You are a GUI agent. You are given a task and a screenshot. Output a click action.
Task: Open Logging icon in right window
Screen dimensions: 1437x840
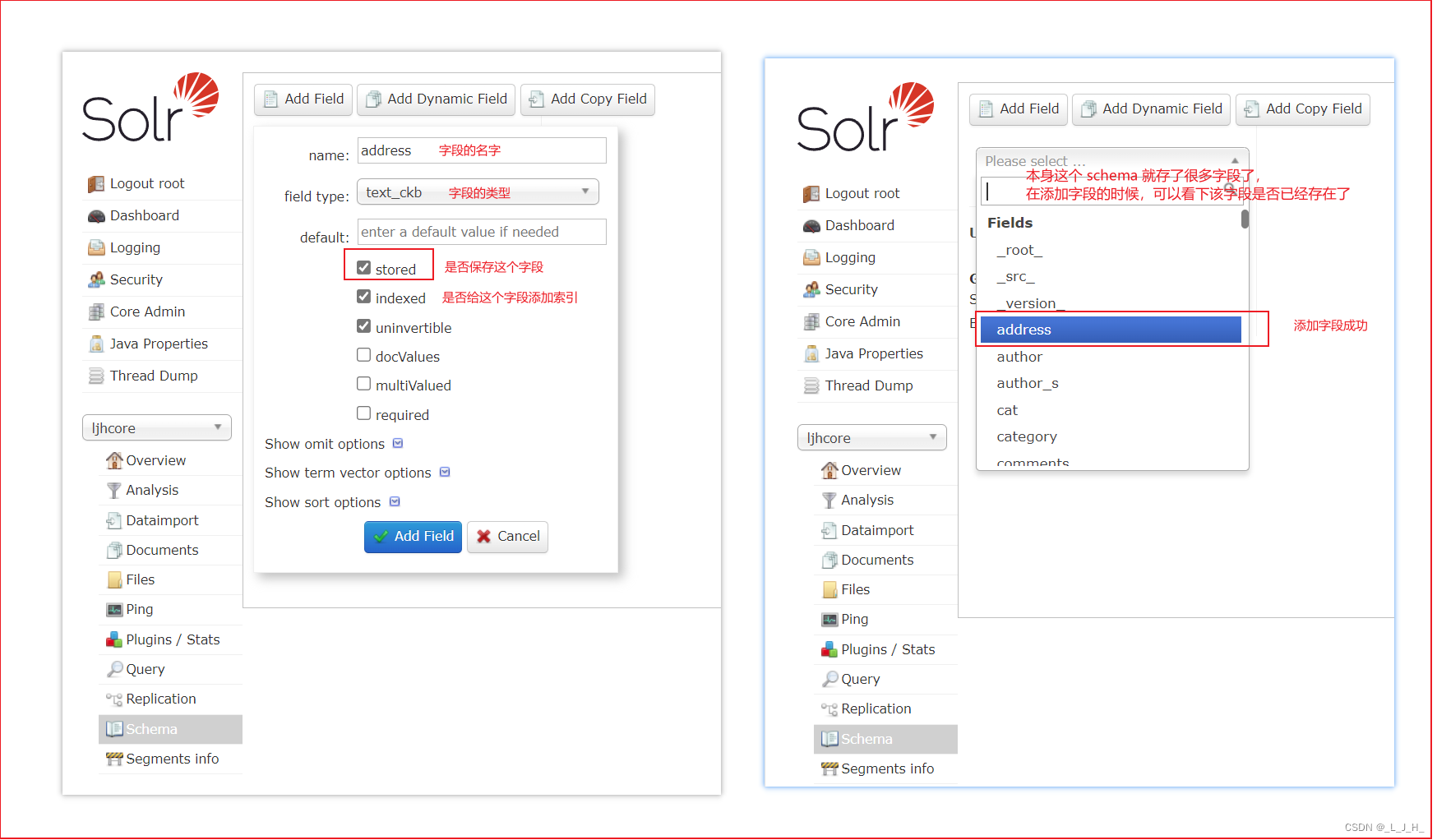811,258
